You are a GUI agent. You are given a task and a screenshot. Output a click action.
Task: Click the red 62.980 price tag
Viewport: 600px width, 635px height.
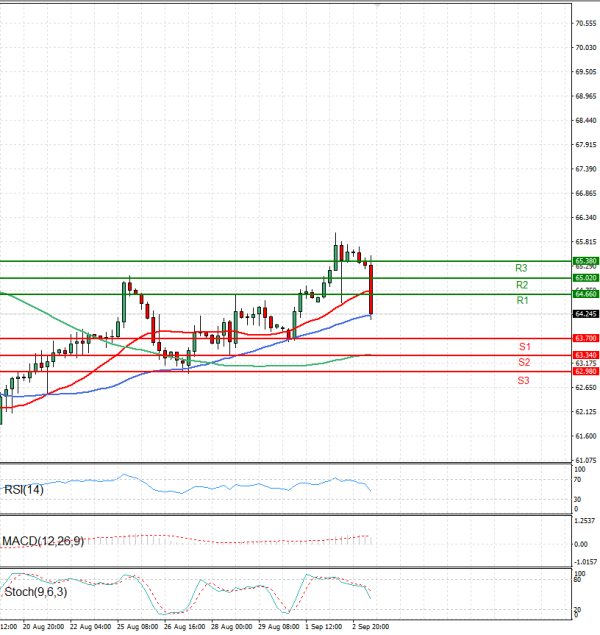click(x=585, y=371)
